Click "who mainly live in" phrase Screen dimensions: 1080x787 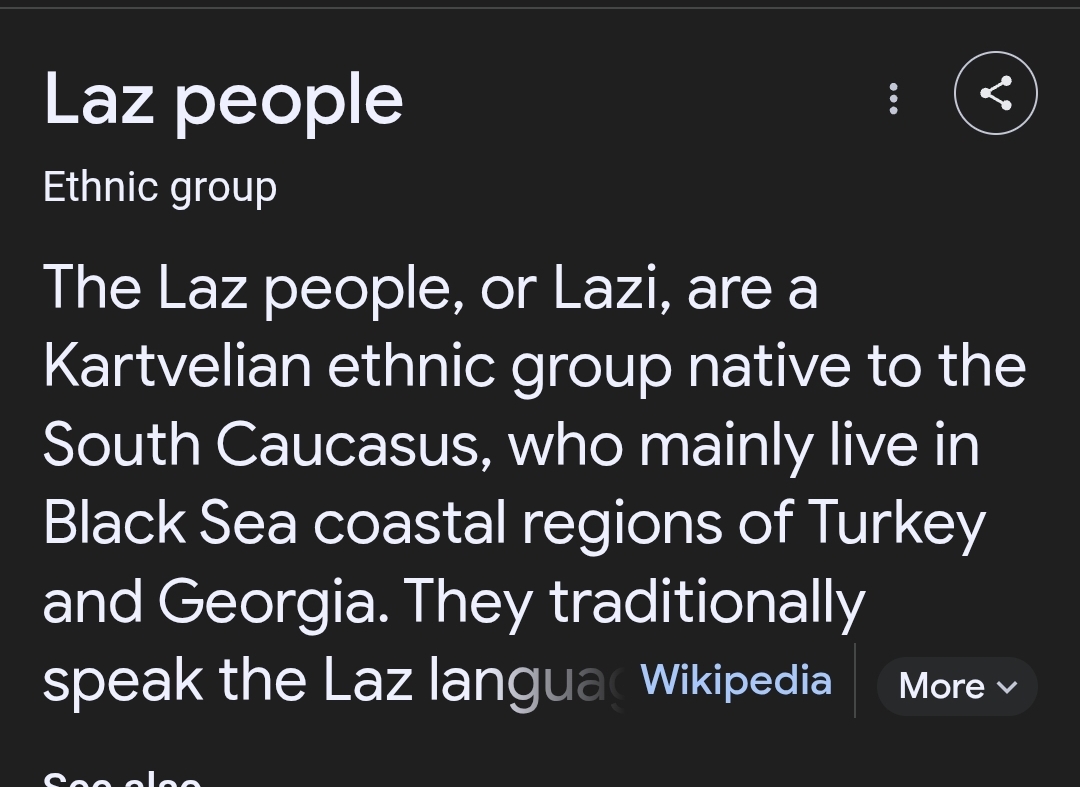click(x=744, y=445)
